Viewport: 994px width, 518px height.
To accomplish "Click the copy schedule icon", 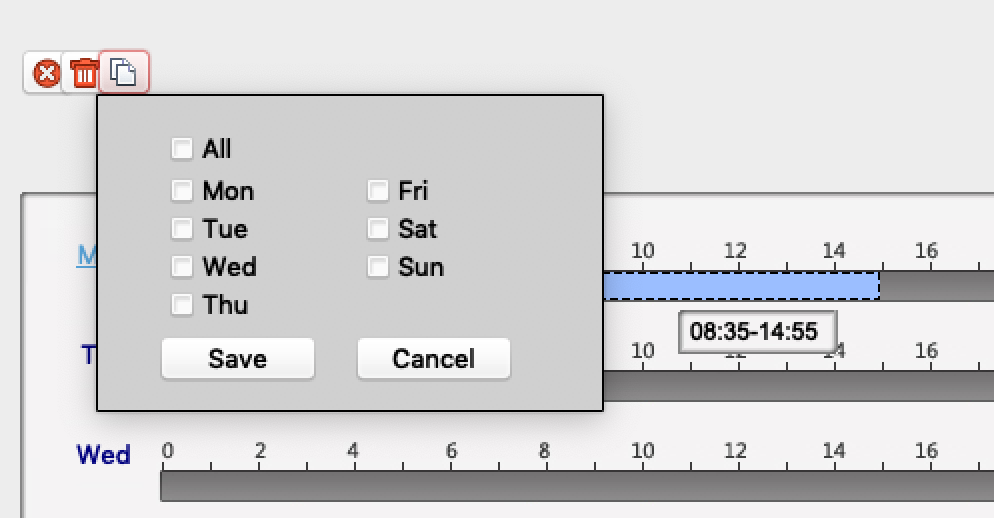I will click(124, 73).
